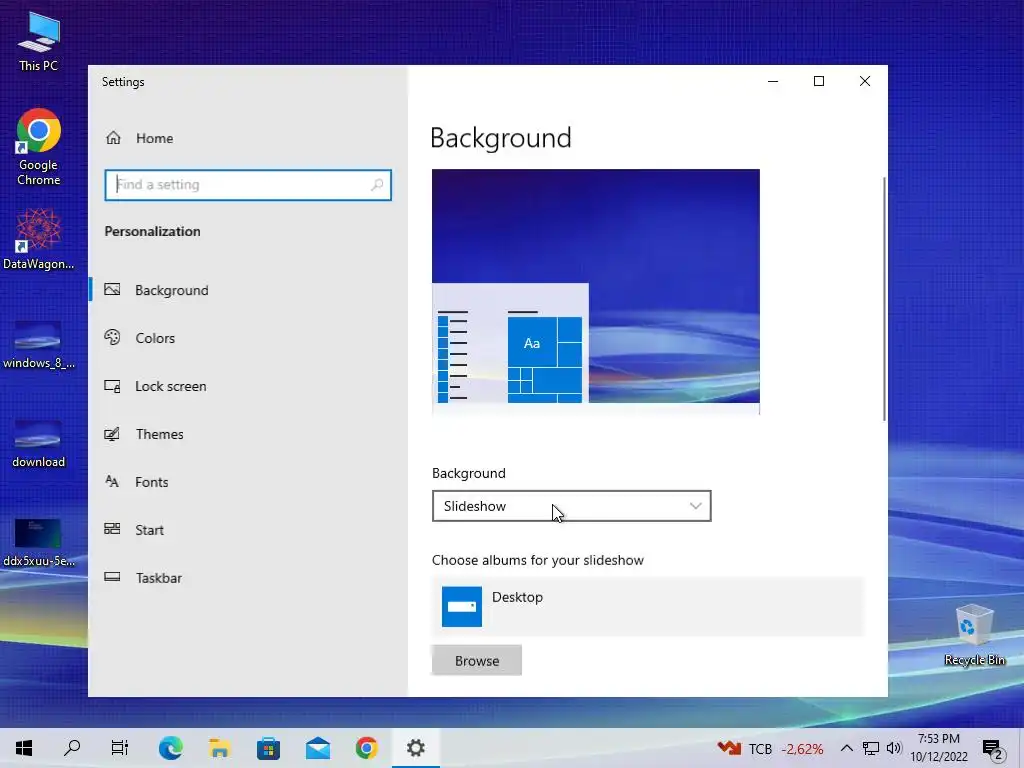This screenshot has width=1024, height=768.
Task: Launch Microsoft Edge from taskbar
Action: point(170,748)
